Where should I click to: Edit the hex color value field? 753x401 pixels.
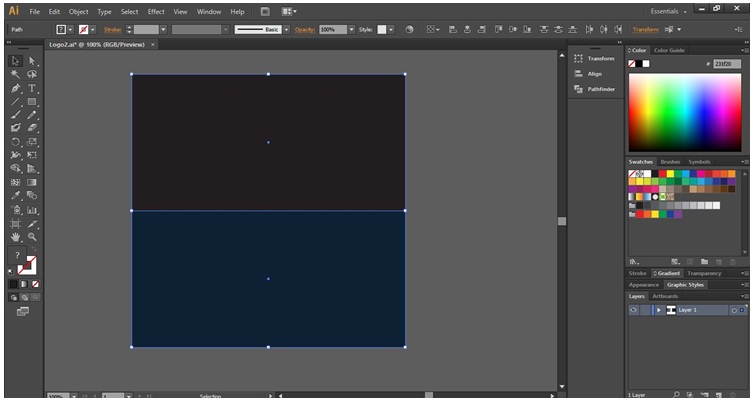point(727,64)
